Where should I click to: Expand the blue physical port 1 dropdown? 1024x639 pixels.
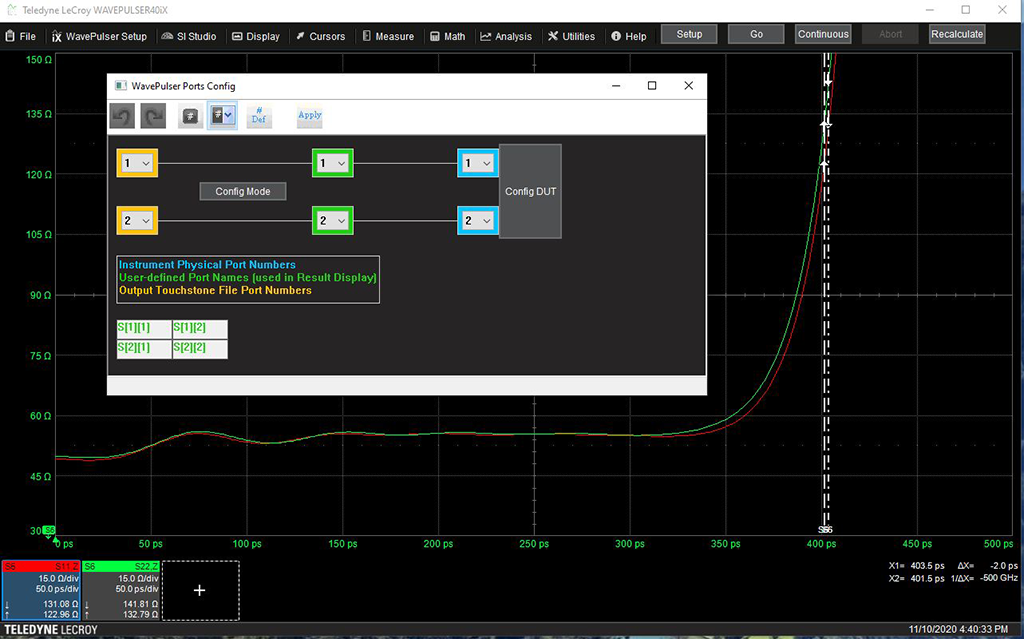pyautogui.click(x=479, y=162)
